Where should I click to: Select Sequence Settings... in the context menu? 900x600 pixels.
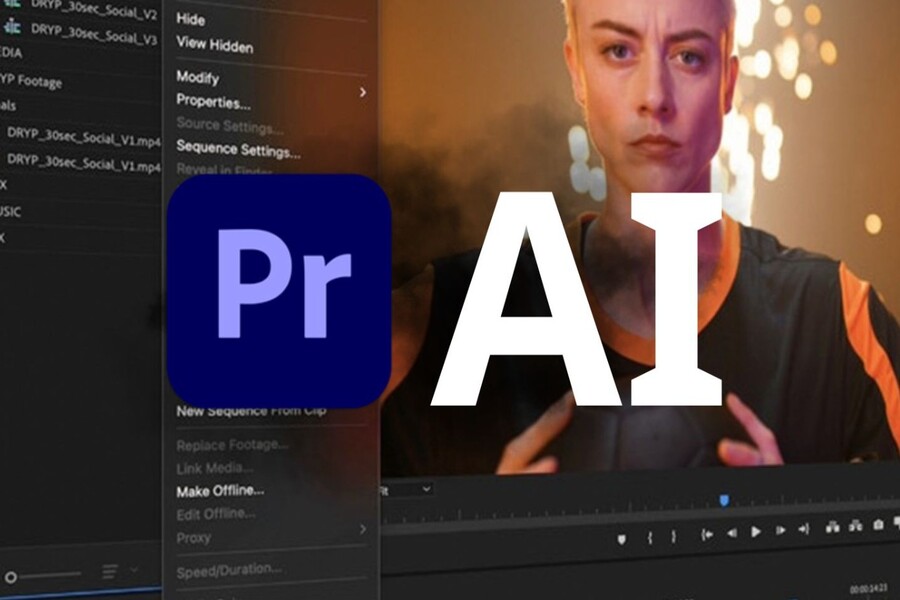click(x=238, y=151)
